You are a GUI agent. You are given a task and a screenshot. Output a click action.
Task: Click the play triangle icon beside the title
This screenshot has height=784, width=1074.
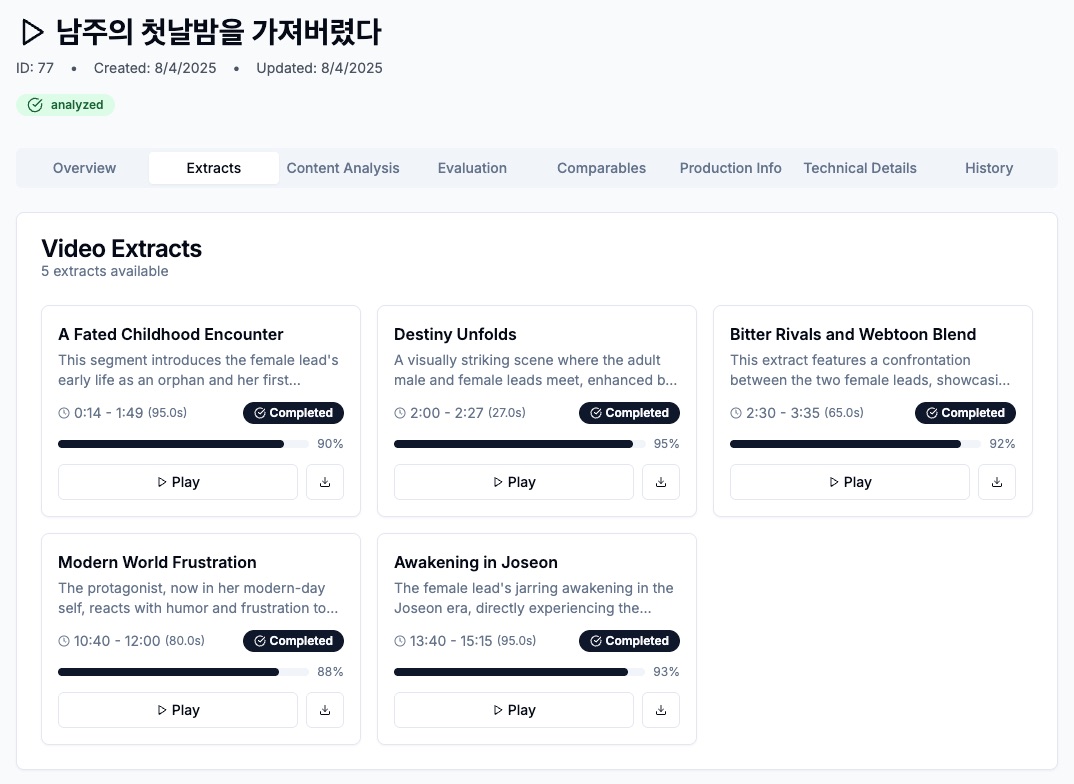coord(32,33)
